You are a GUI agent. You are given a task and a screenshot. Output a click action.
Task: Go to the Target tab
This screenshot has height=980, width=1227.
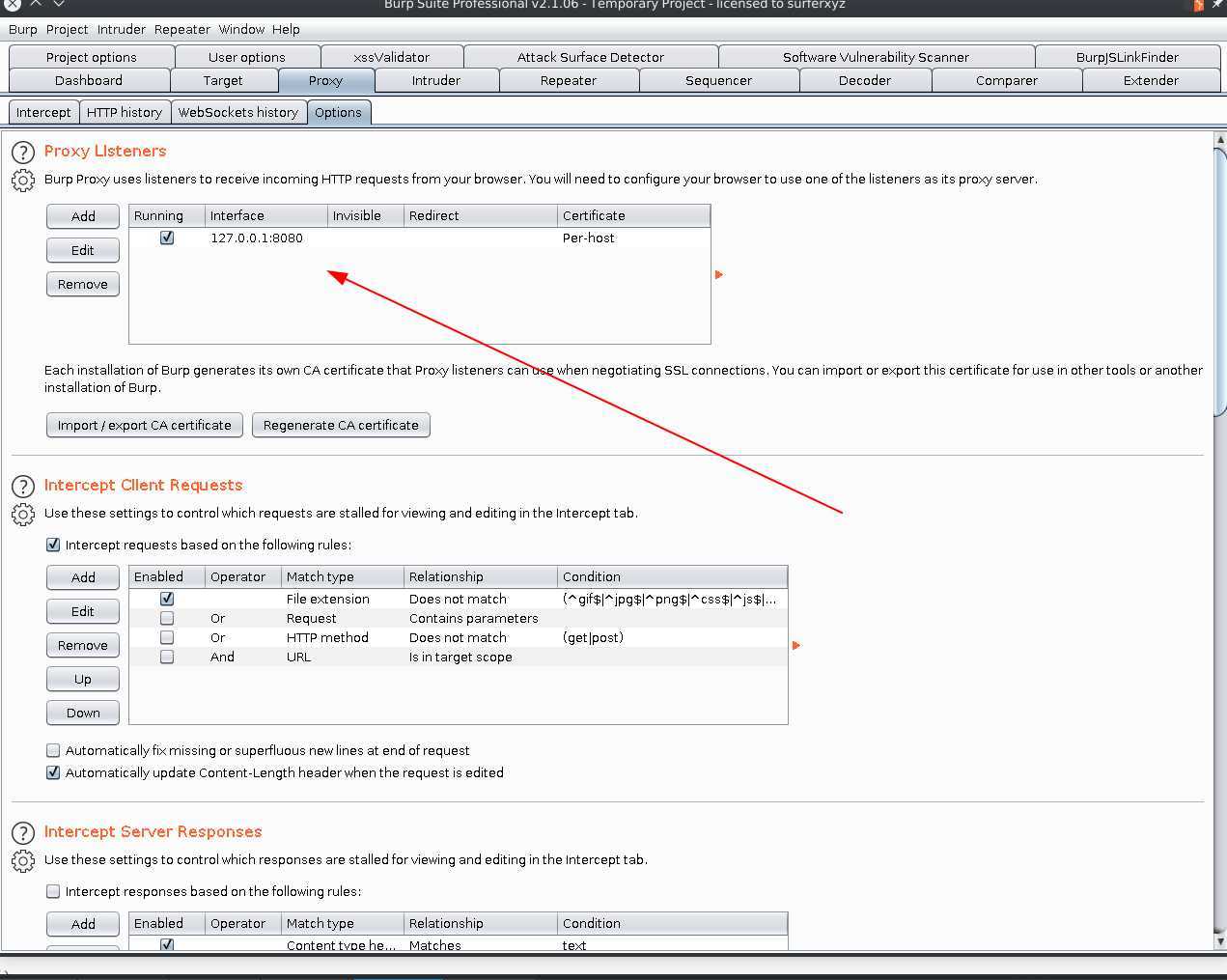223,80
